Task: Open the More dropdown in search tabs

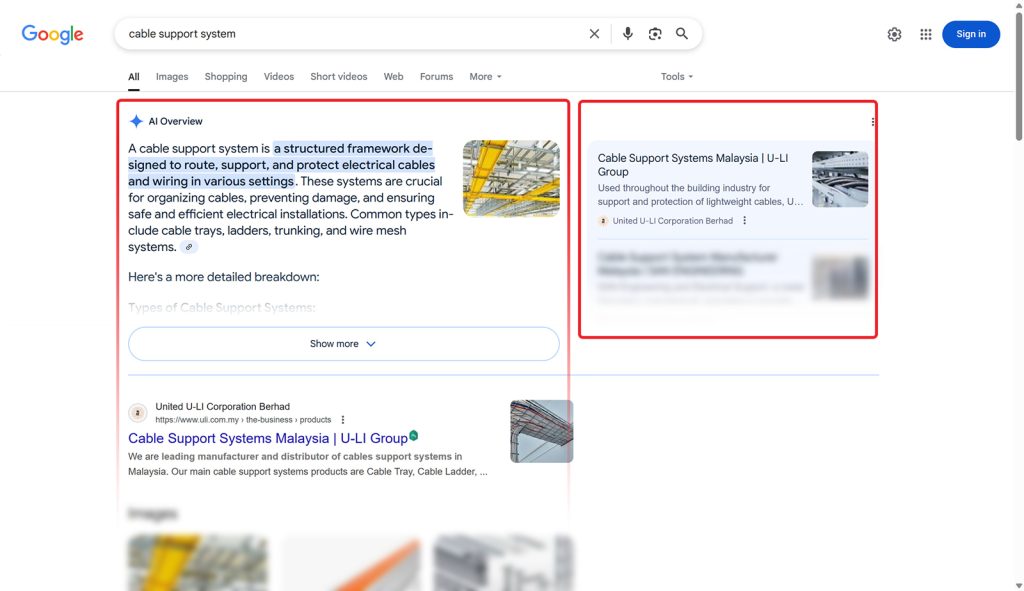Action: pos(485,76)
